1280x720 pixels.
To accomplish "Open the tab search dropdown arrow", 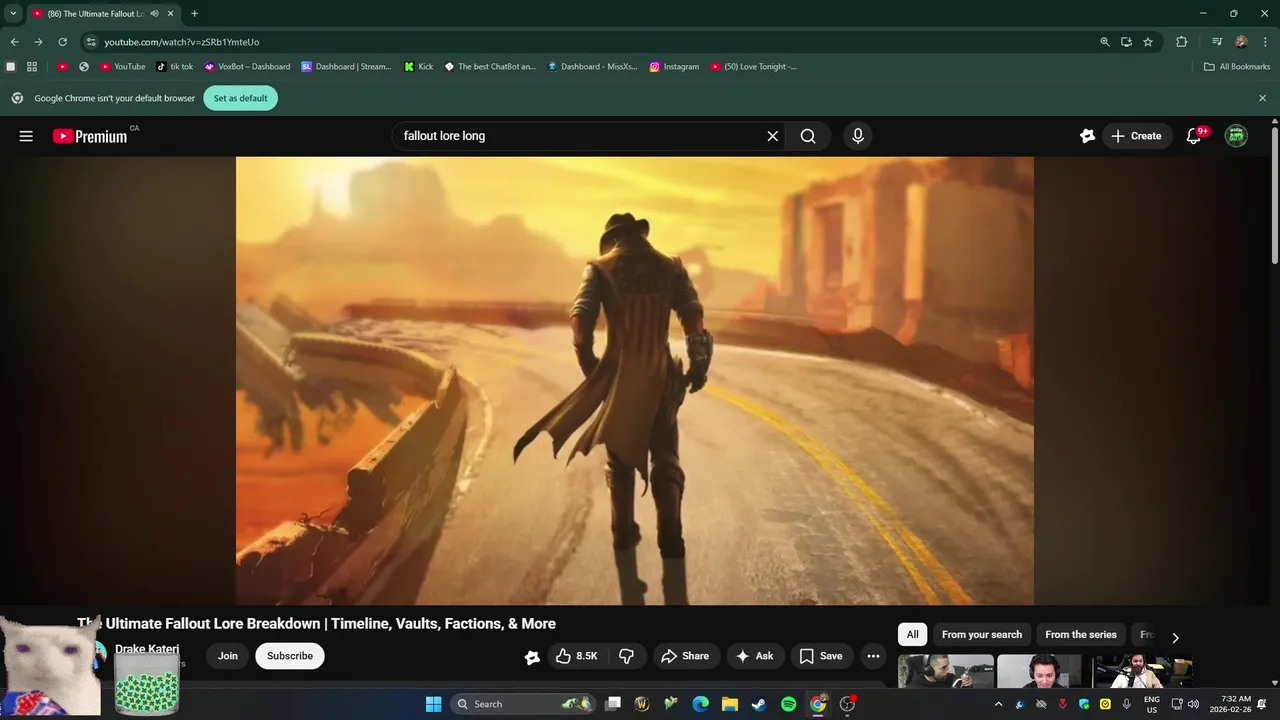I will pos(13,14).
